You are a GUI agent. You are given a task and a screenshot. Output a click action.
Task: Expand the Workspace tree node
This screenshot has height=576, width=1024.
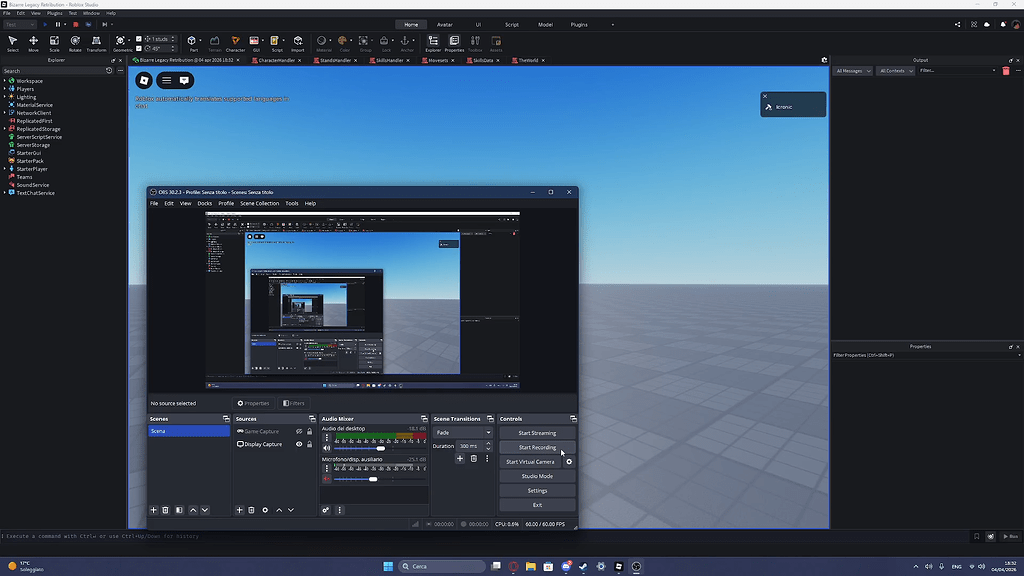click(x=5, y=81)
